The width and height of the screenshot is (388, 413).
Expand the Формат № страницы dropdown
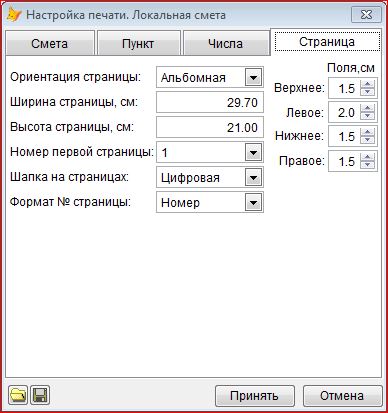coord(253,203)
